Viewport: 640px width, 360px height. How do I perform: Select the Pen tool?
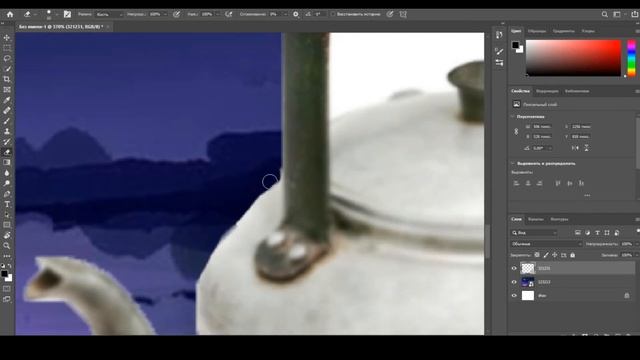point(7,194)
